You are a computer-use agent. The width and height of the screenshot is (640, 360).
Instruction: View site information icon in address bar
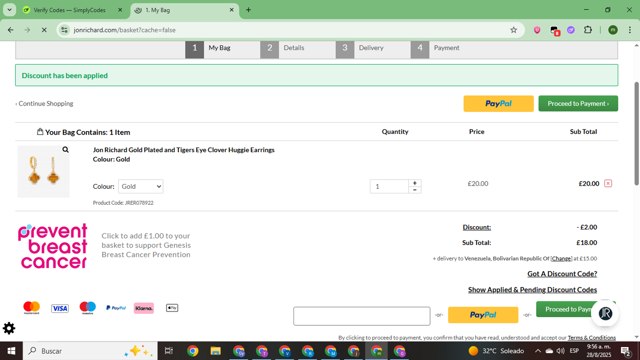64,30
